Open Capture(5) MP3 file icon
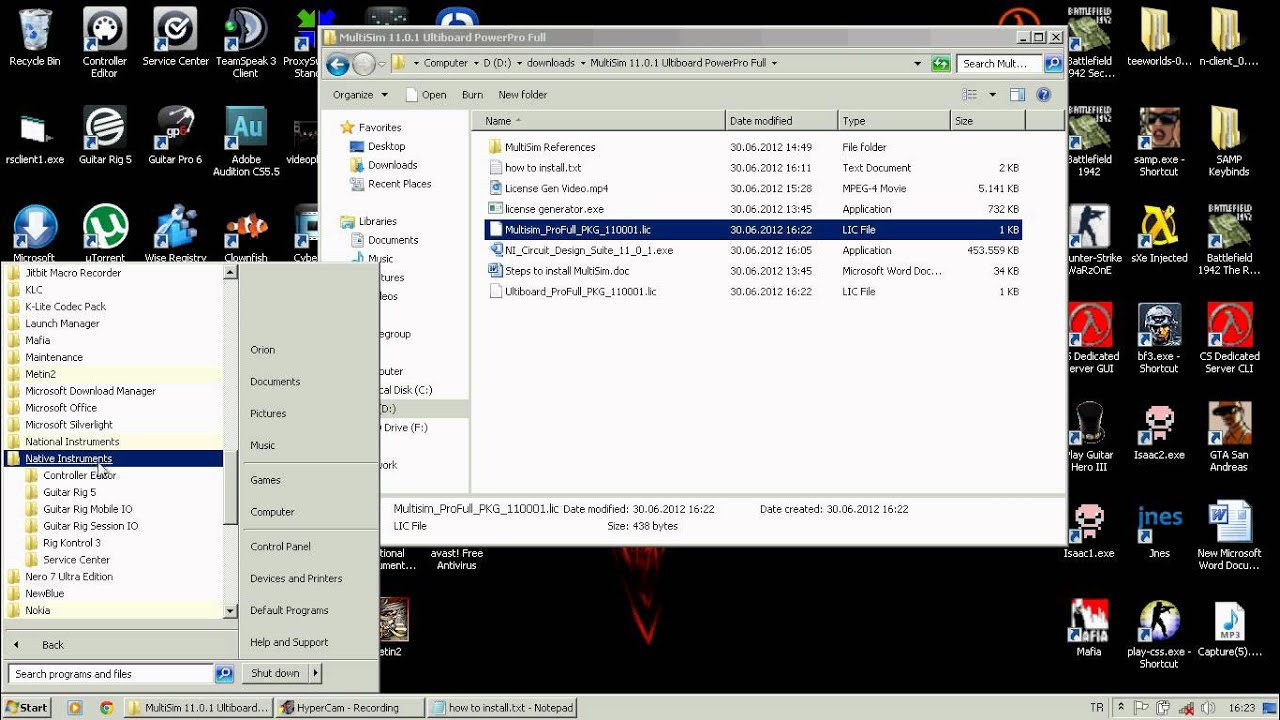1280x720 pixels. [x=1228, y=628]
